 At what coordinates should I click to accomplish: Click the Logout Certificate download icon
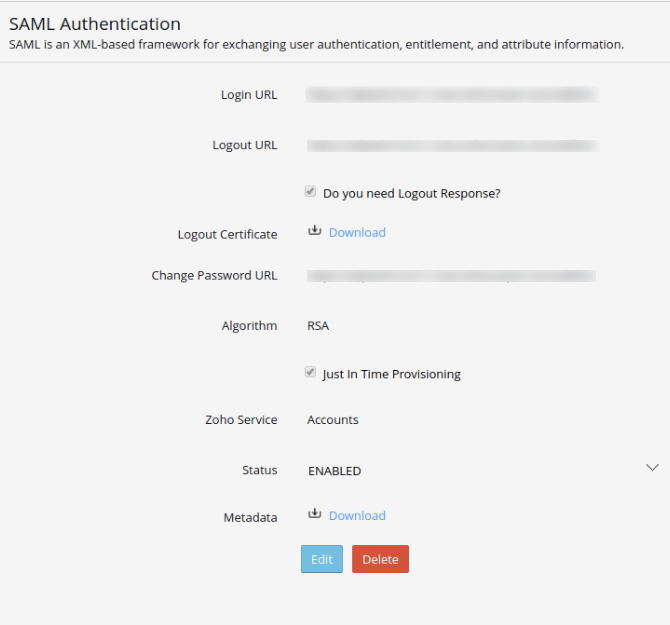click(314, 231)
